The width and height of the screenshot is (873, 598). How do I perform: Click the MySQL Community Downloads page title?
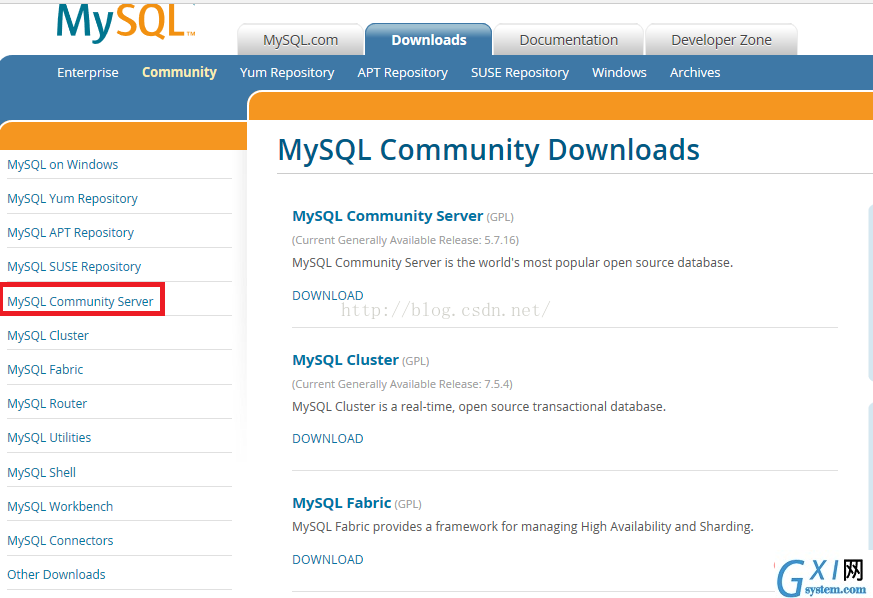coord(489,150)
